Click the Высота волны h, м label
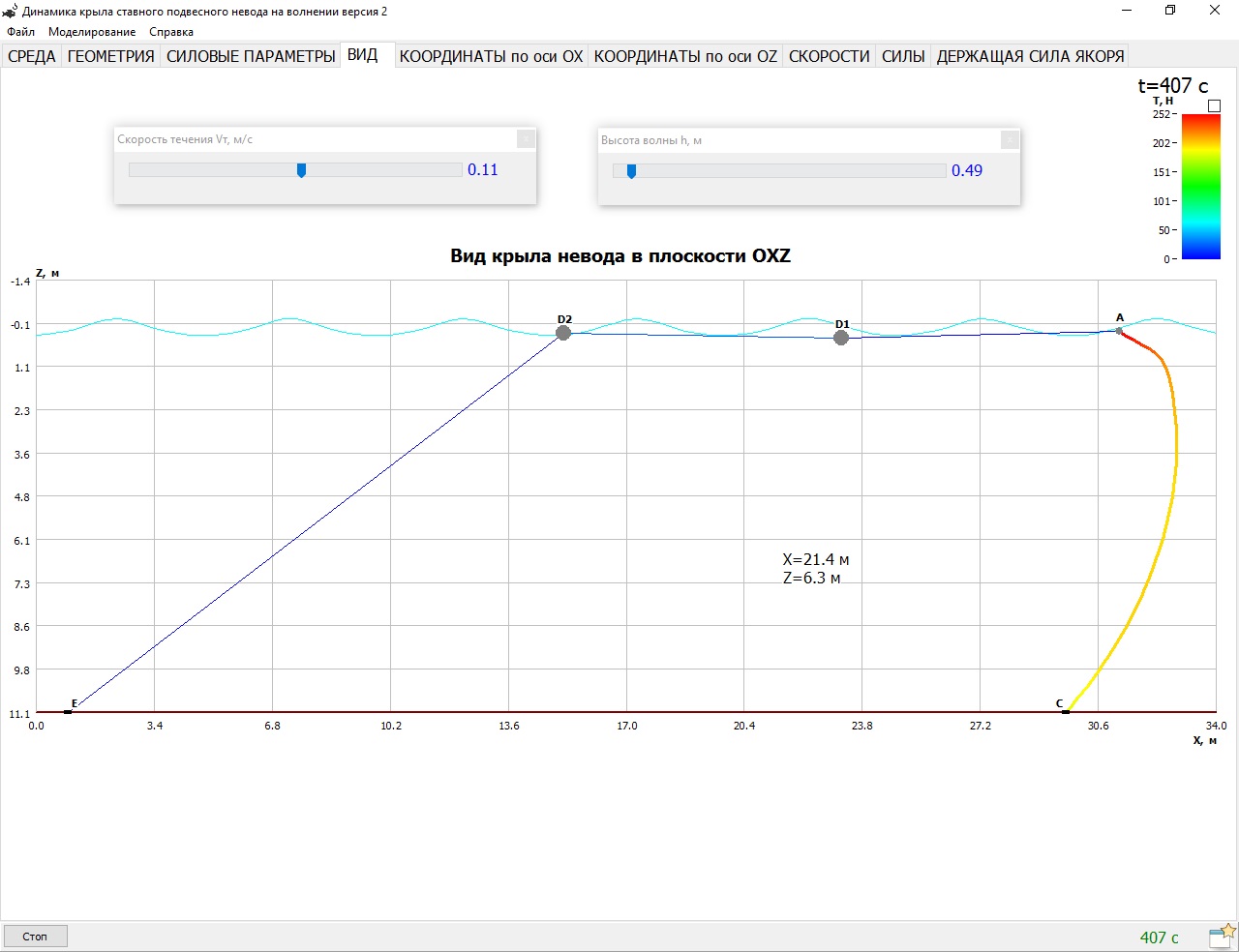Image resolution: width=1239 pixels, height=952 pixels. [651, 140]
